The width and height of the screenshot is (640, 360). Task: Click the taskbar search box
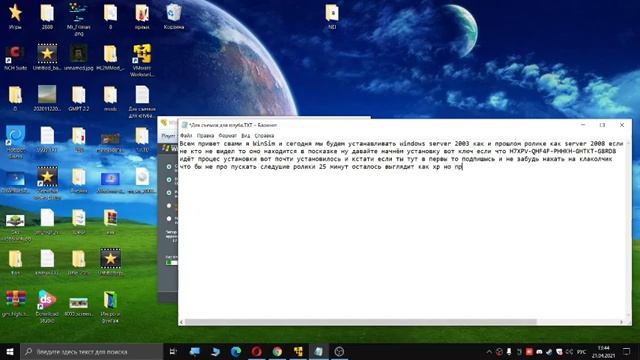(92, 351)
